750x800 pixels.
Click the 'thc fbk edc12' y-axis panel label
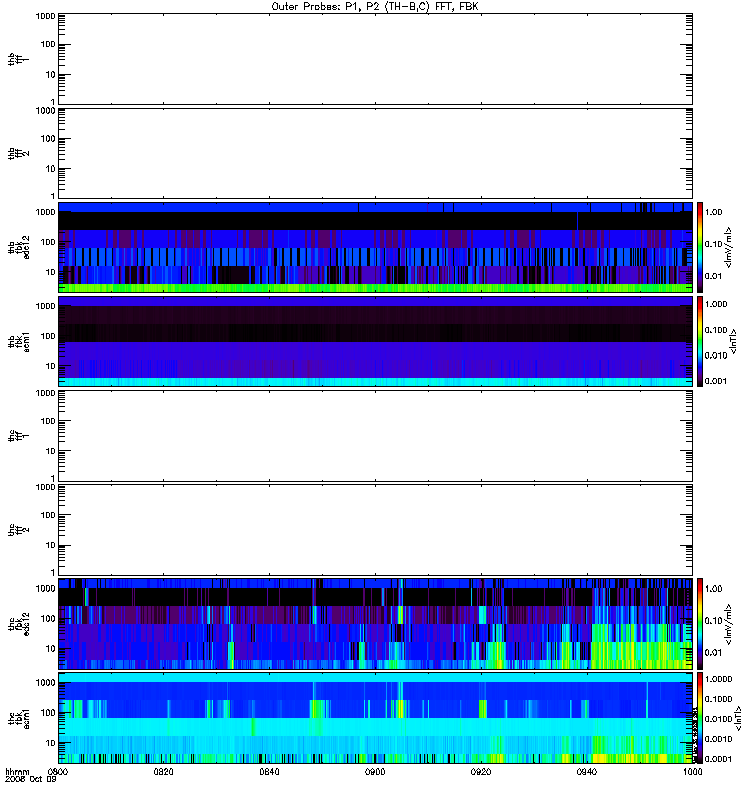(x=18, y=623)
